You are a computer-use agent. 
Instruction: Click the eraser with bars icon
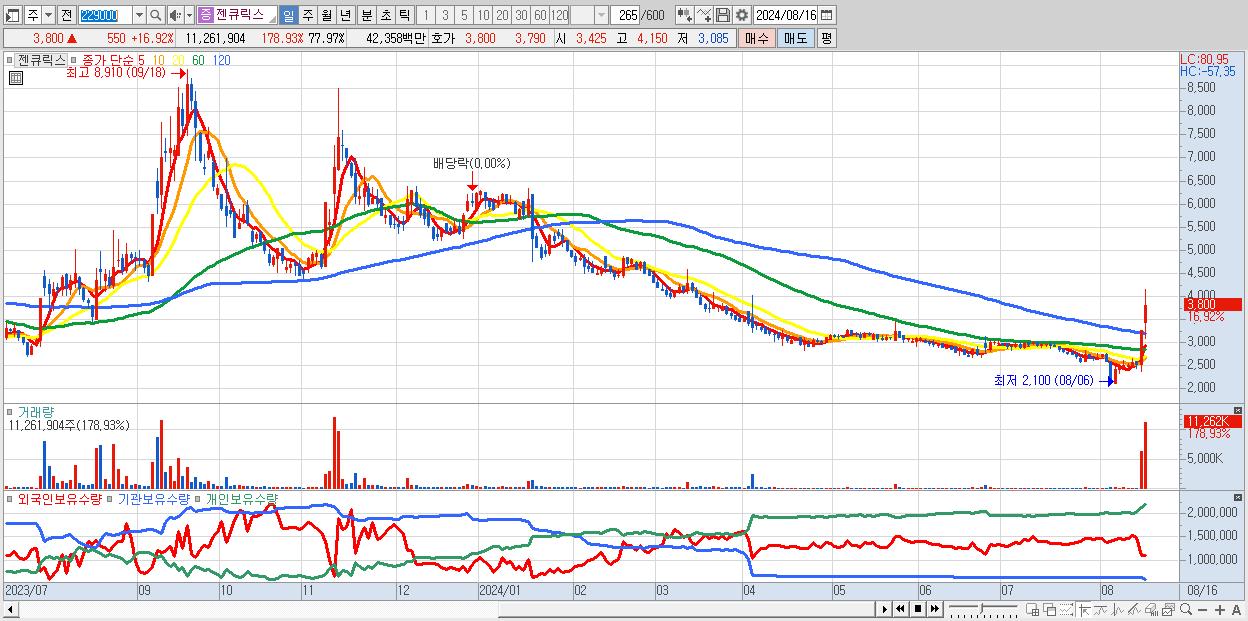(x=1151, y=610)
